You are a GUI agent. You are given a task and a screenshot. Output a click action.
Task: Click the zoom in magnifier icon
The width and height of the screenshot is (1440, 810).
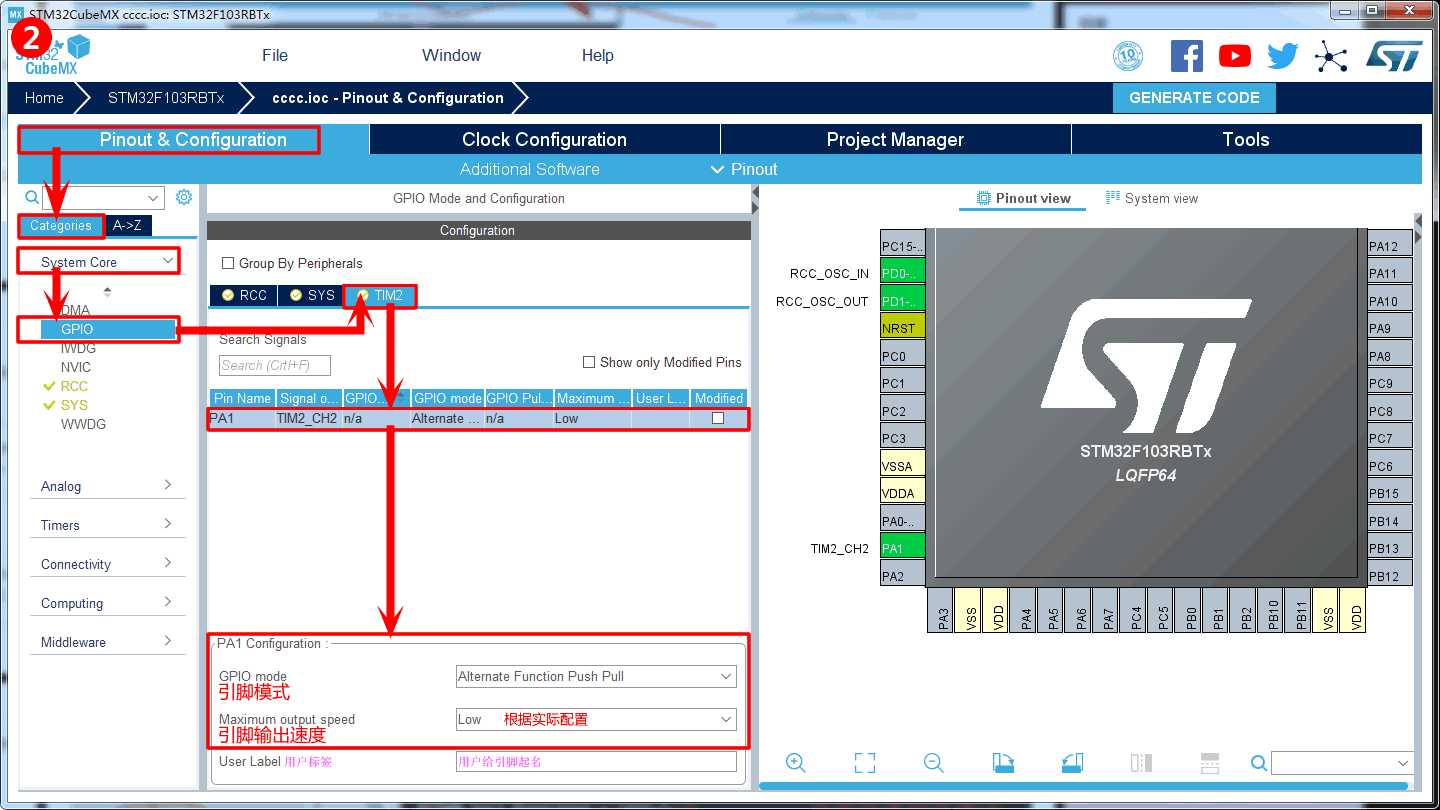click(796, 763)
